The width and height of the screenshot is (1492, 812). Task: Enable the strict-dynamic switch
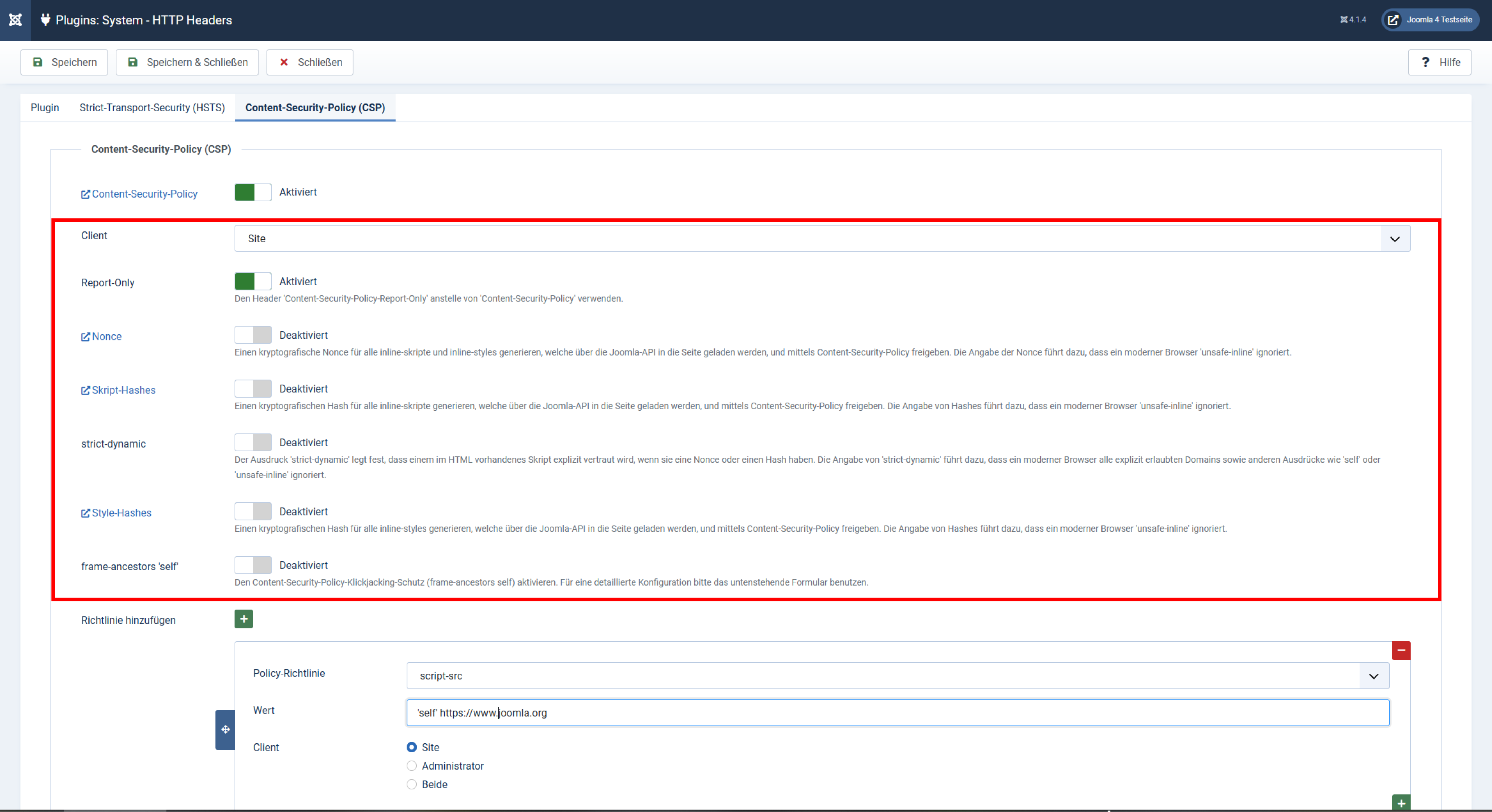coord(252,443)
